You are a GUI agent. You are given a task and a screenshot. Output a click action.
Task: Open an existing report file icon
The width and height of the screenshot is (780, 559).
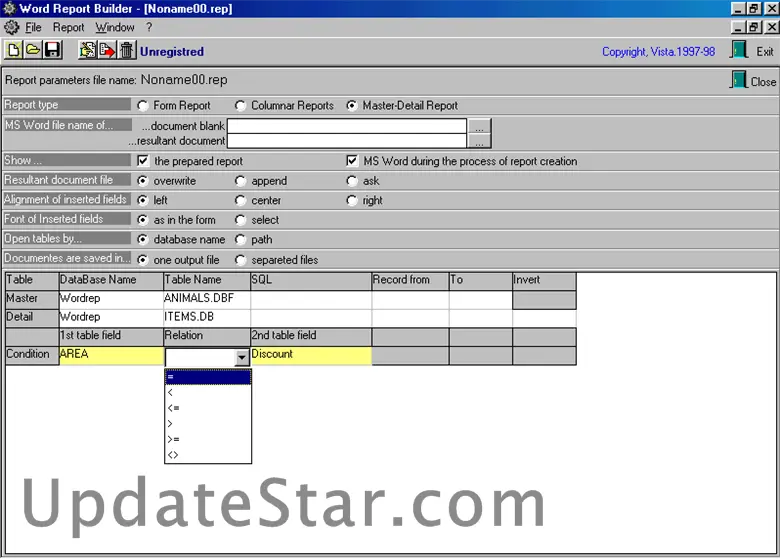point(33,50)
